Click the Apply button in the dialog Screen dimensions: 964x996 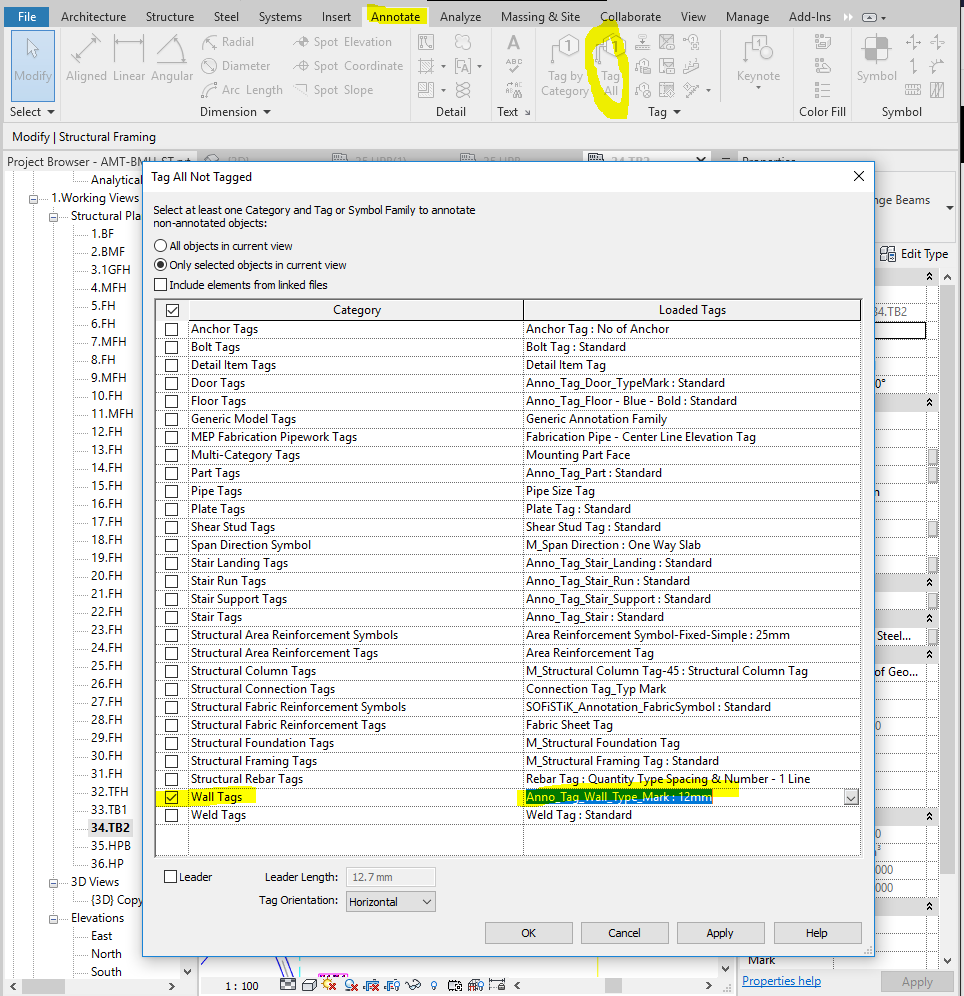pos(720,932)
